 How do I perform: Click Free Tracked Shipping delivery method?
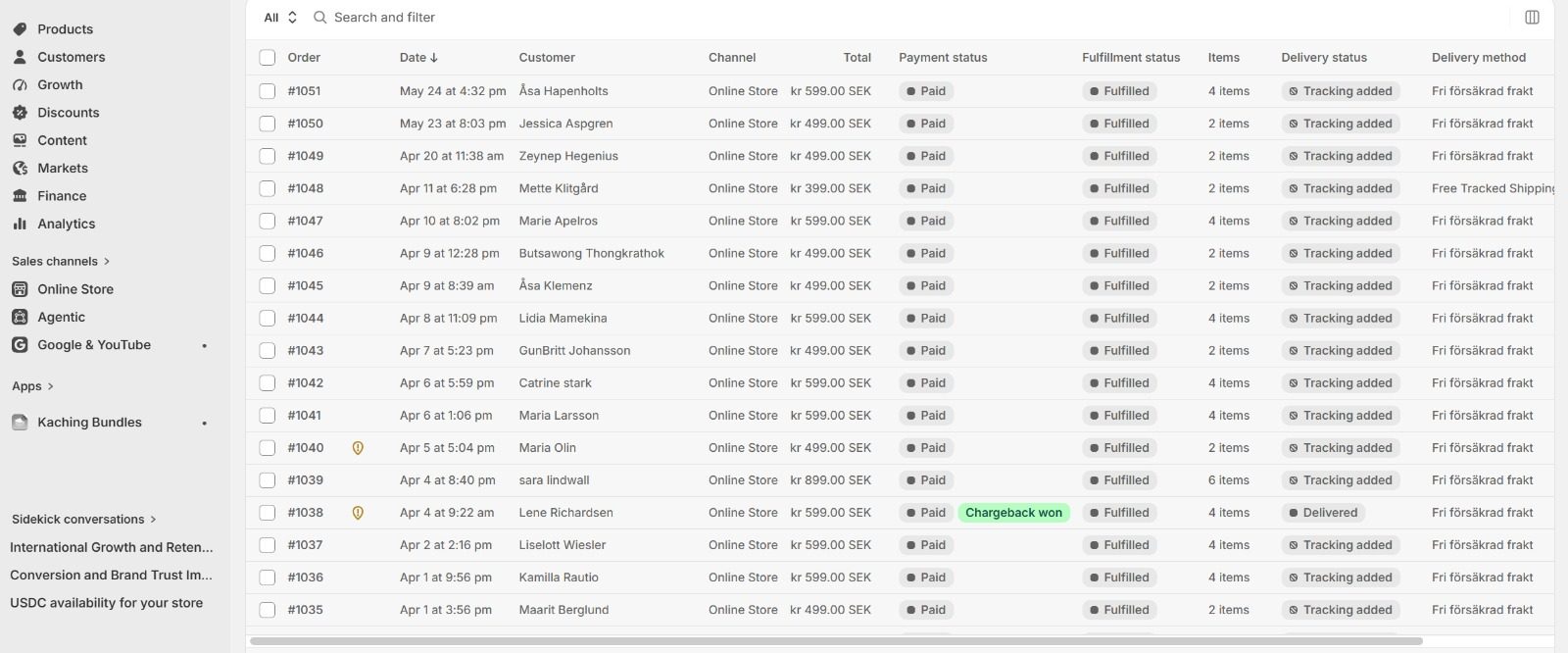pyautogui.click(x=1493, y=188)
